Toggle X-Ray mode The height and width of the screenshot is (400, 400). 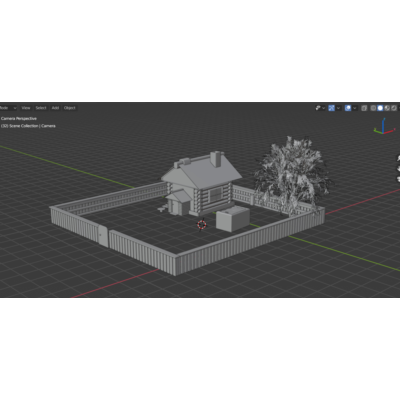point(364,108)
